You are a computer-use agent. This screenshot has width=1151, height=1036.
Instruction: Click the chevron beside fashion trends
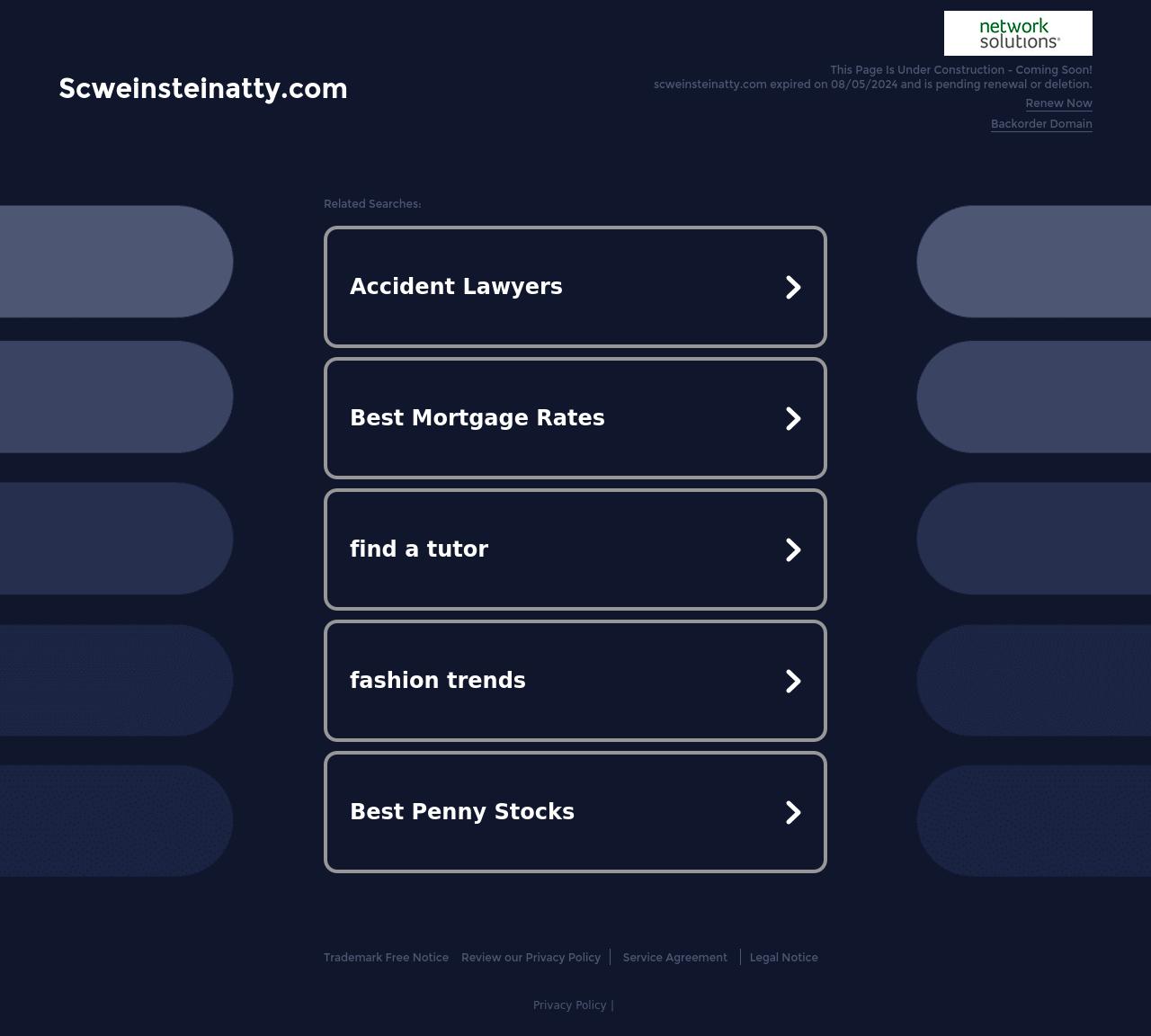tap(792, 681)
